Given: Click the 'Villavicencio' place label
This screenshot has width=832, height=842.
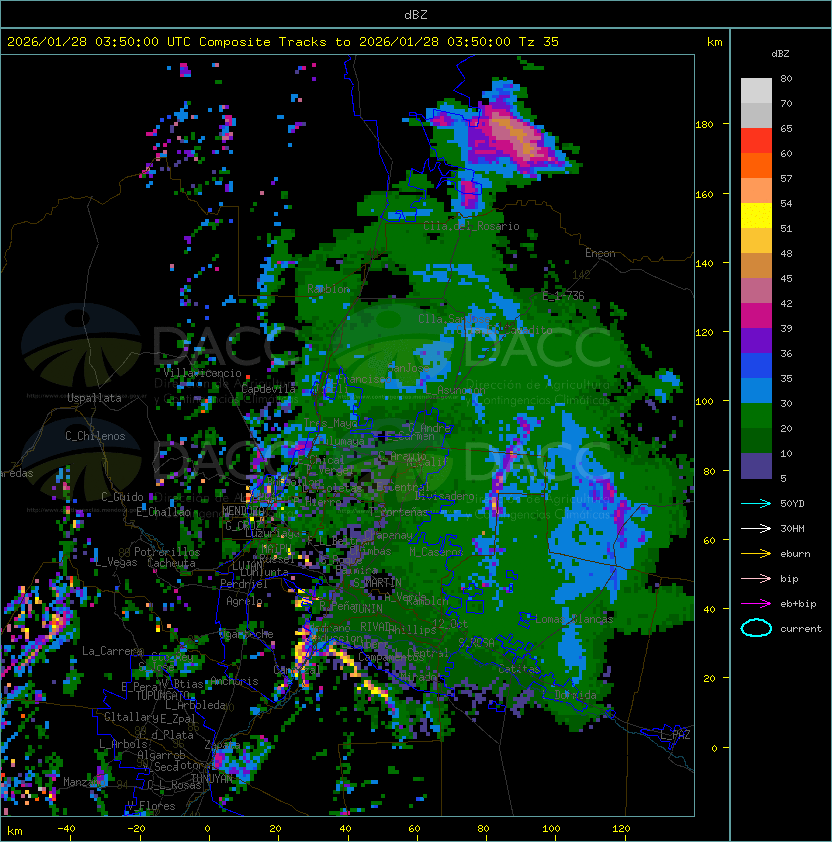Looking at the screenshot, I should pos(202,373).
